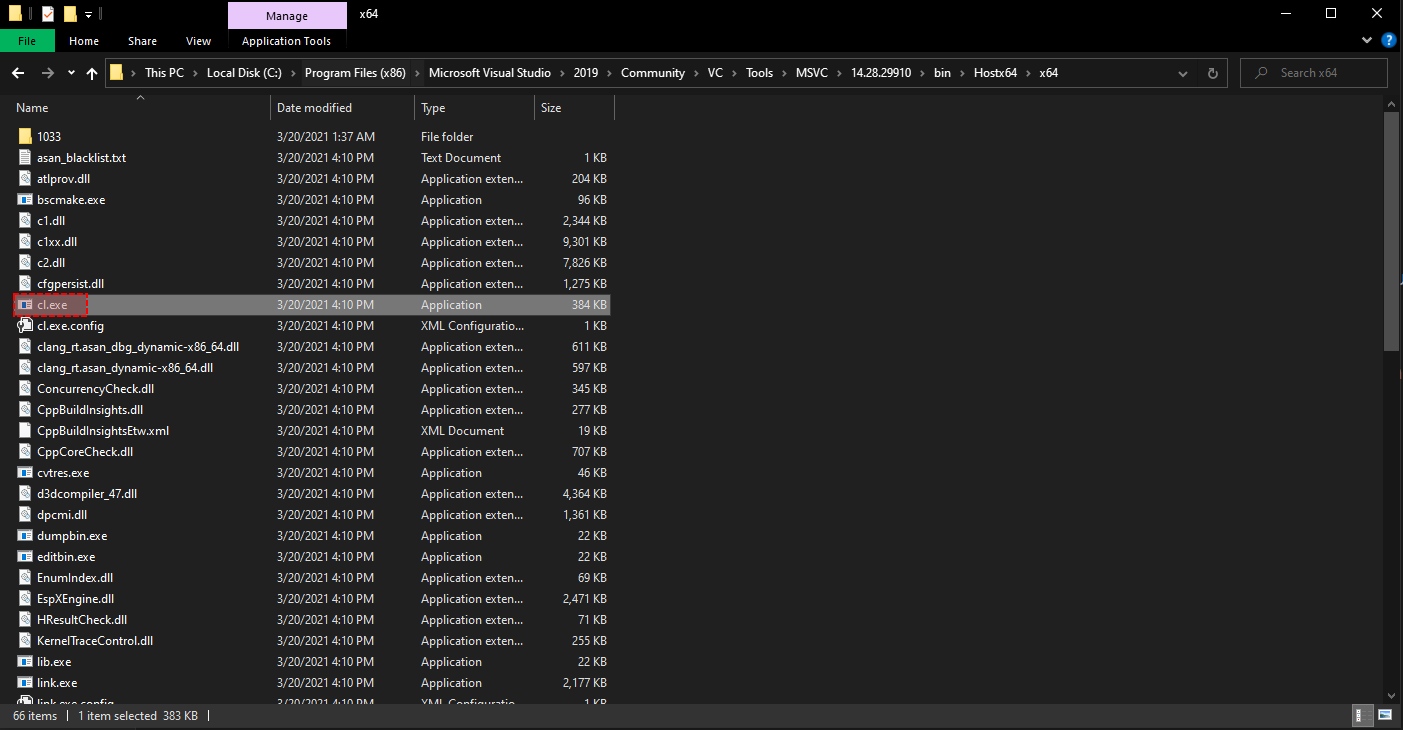
Task: Select the HResultCheck.dll file name
Action: pyautogui.click(x=82, y=620)
